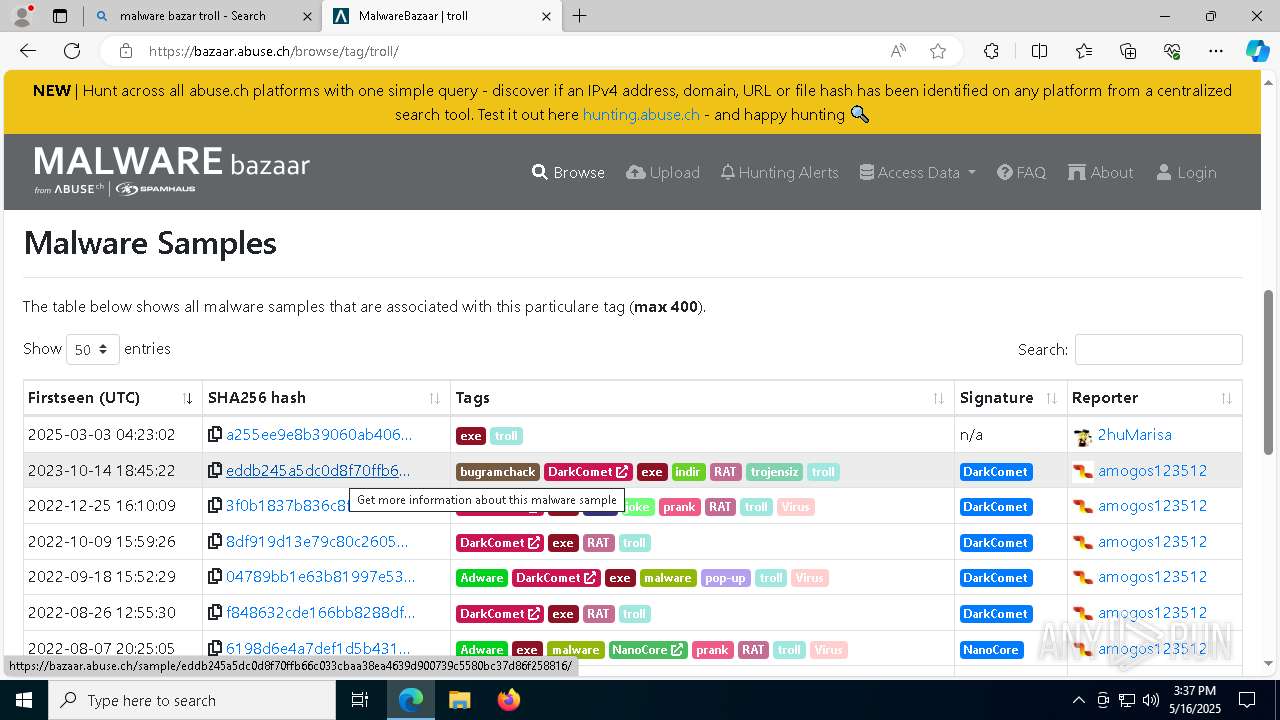Open the Show entries count dropdown
Screen dimensions: 1280x720
click(92, 349)
